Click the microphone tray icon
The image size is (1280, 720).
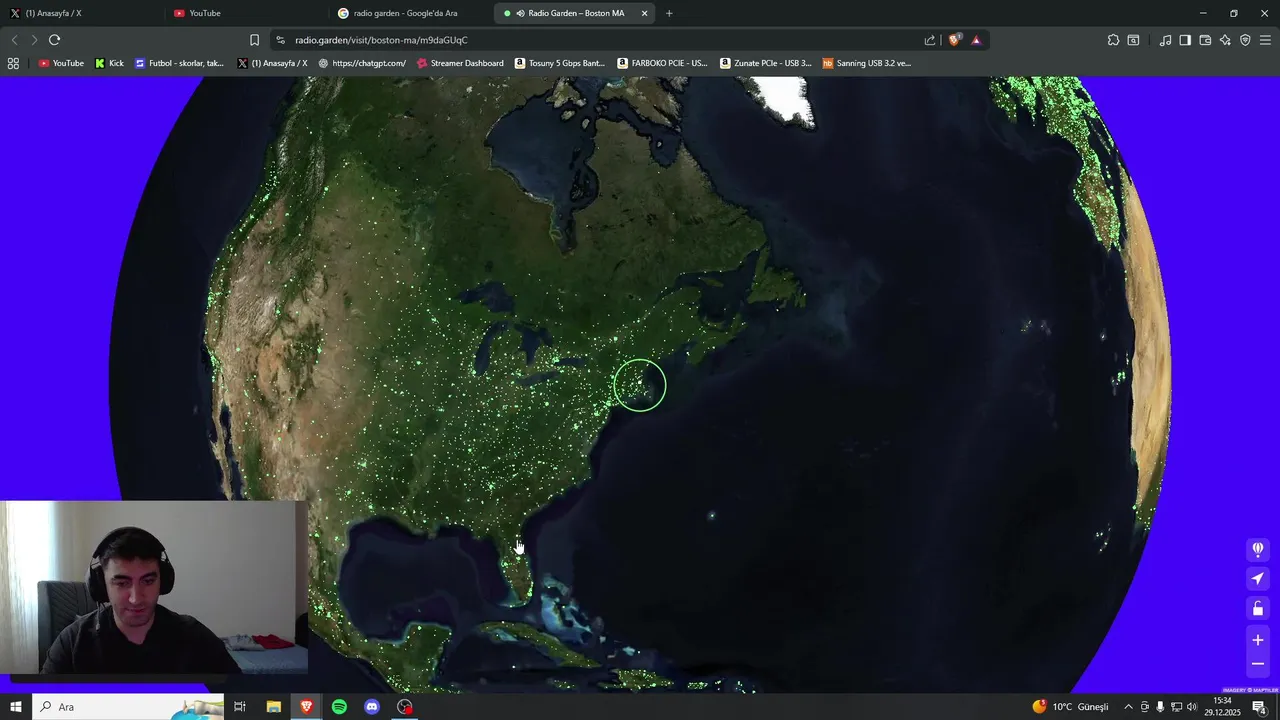[1160, 707]
